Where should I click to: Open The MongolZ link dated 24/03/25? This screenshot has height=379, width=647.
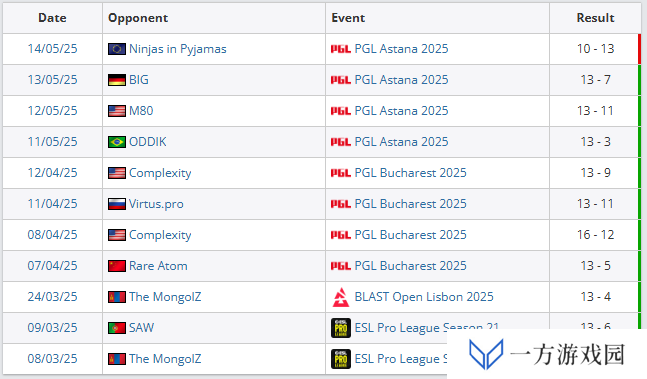click(x=165, y=297)
